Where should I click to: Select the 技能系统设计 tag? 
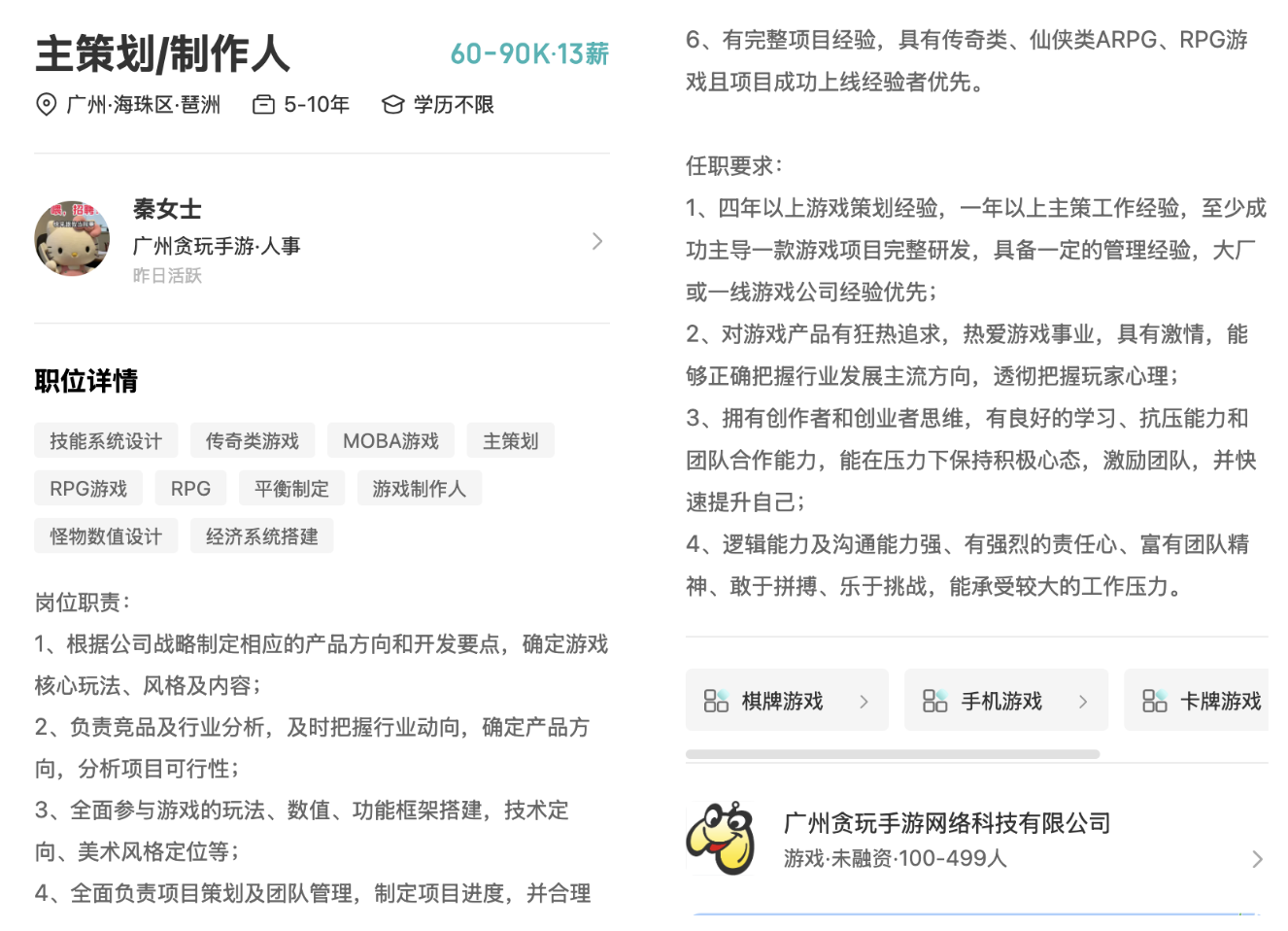[106, 441]
